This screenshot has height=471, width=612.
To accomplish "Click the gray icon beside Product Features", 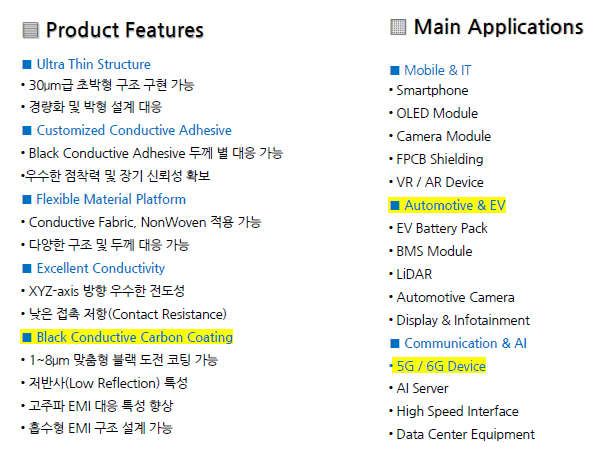I will pos(30,30).
